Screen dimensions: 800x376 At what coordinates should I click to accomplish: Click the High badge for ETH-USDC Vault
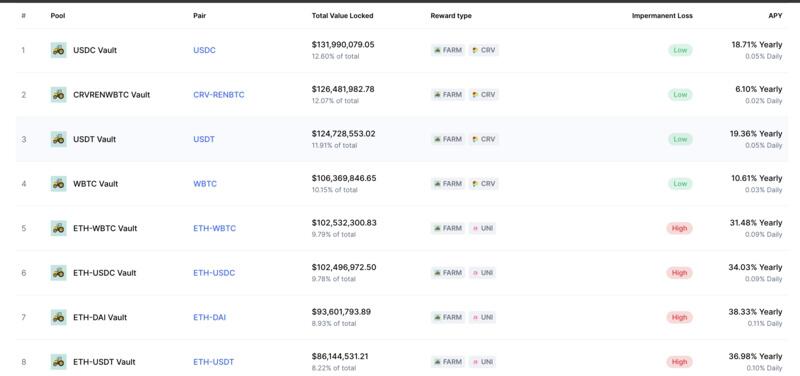pos(680,272)
